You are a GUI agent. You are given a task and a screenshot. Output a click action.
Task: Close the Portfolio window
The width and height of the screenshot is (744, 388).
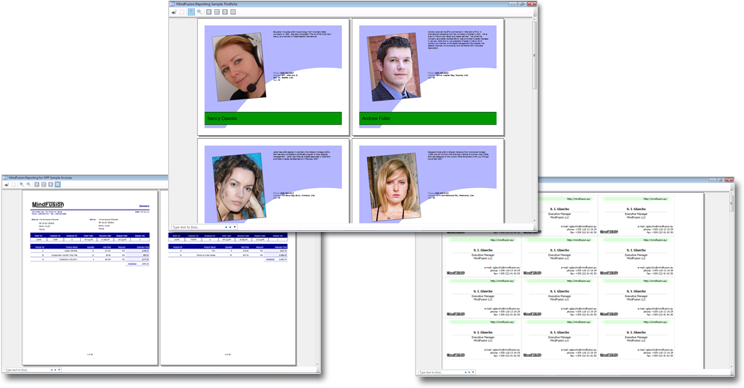click(532, 4)
